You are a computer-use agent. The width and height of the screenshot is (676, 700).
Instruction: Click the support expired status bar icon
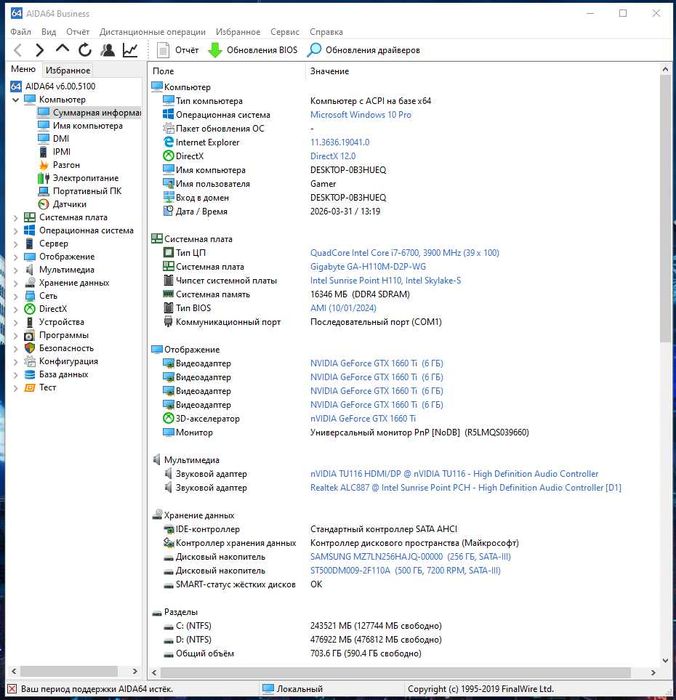(13, 689)
